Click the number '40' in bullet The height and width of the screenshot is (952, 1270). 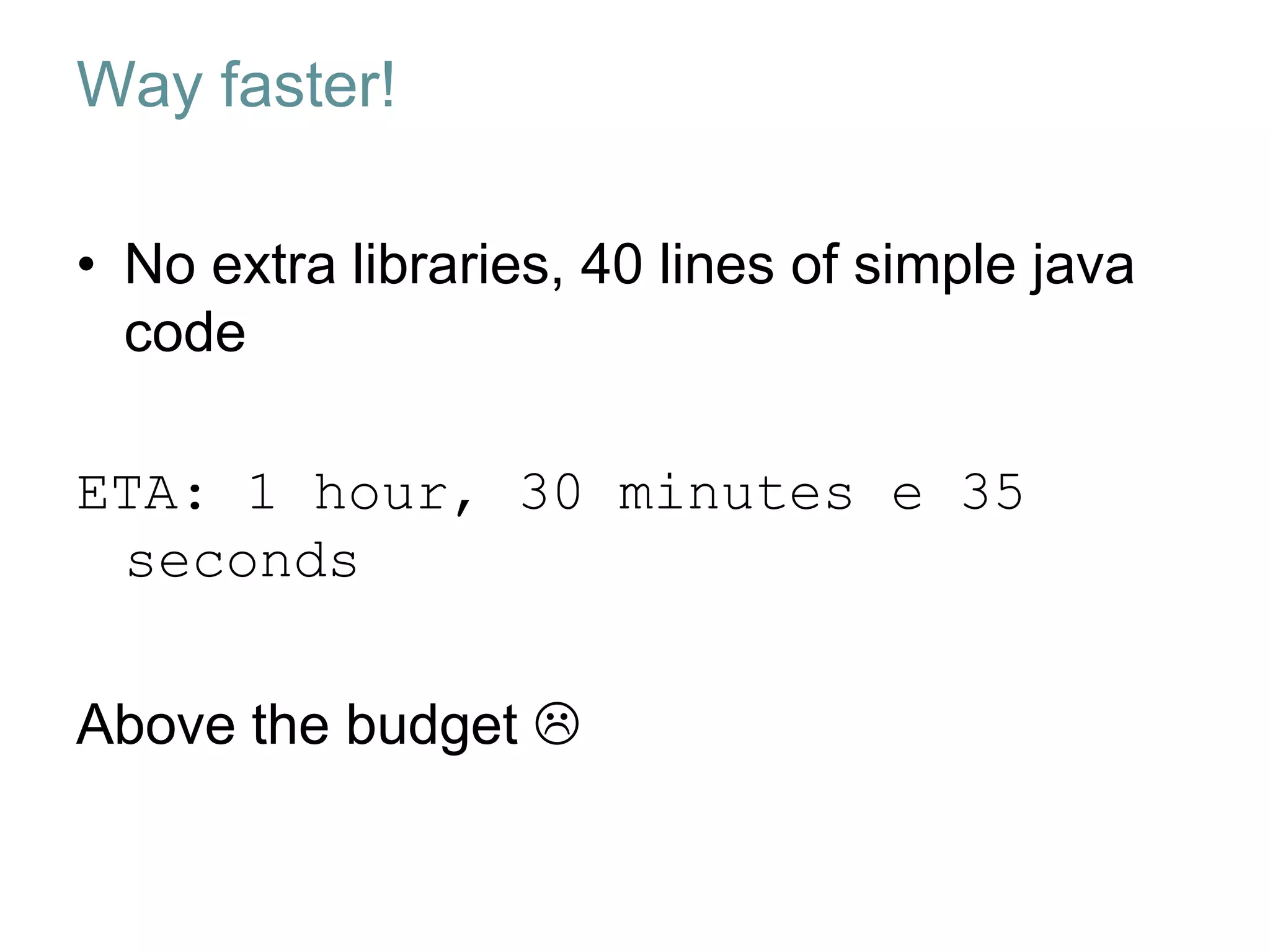(x=611, y=265)
